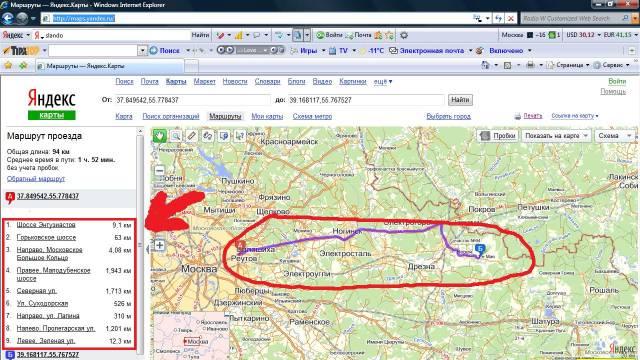Viewport: 640px width, 360px height.
Task: Open the ещё dropdown in top links
Action: pos(382,82)
